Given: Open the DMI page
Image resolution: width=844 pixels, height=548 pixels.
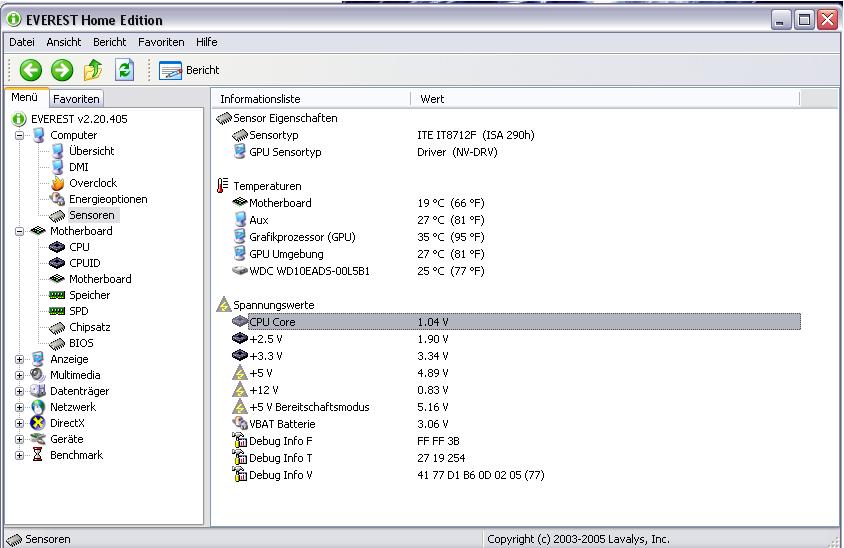Looking at the screenshot, I should point(79,167).
